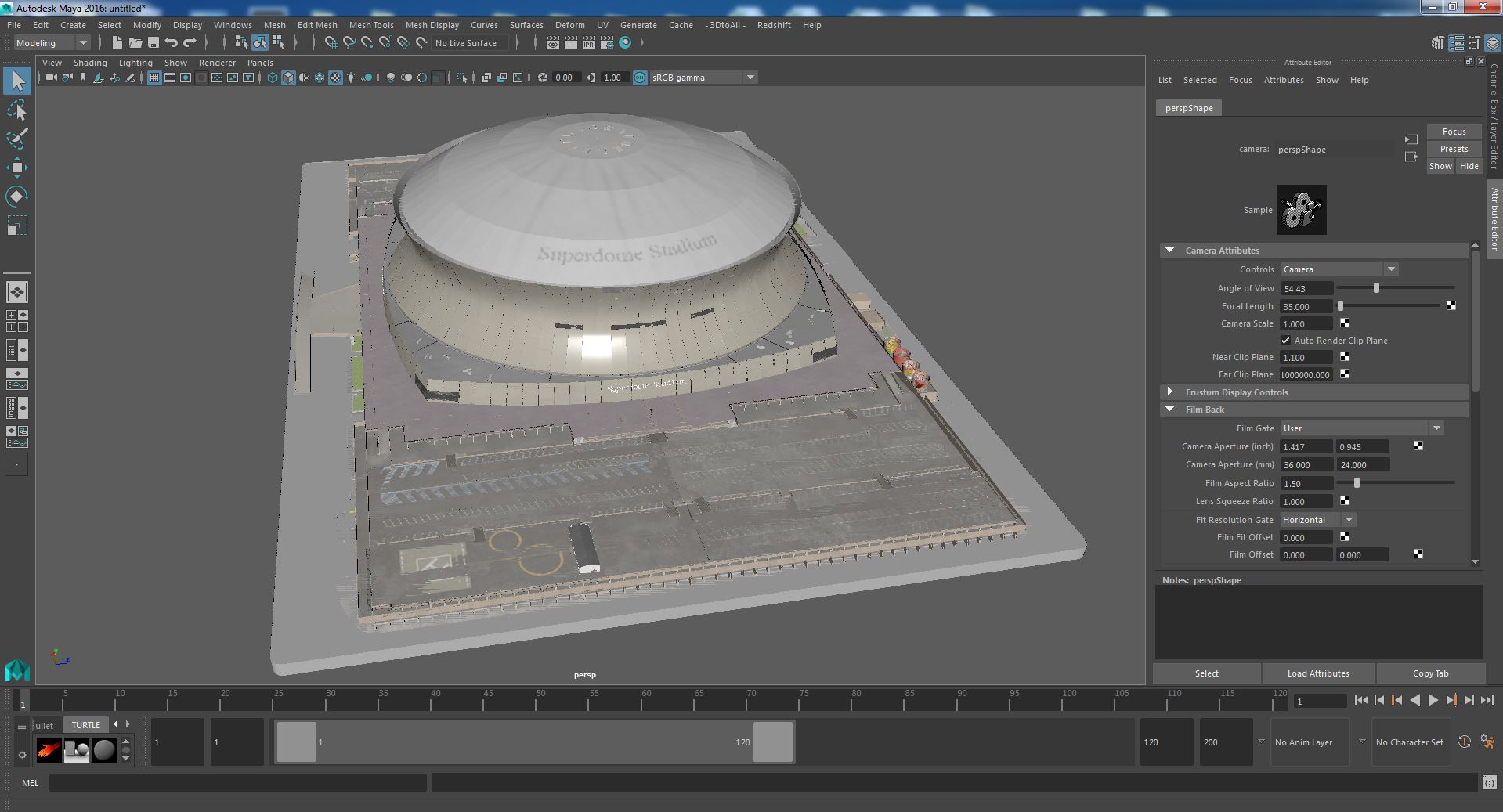The image size is (1503, 812).
Task: Open the Fit Resolution Gate dropdown
Action: coord(1318,520)
